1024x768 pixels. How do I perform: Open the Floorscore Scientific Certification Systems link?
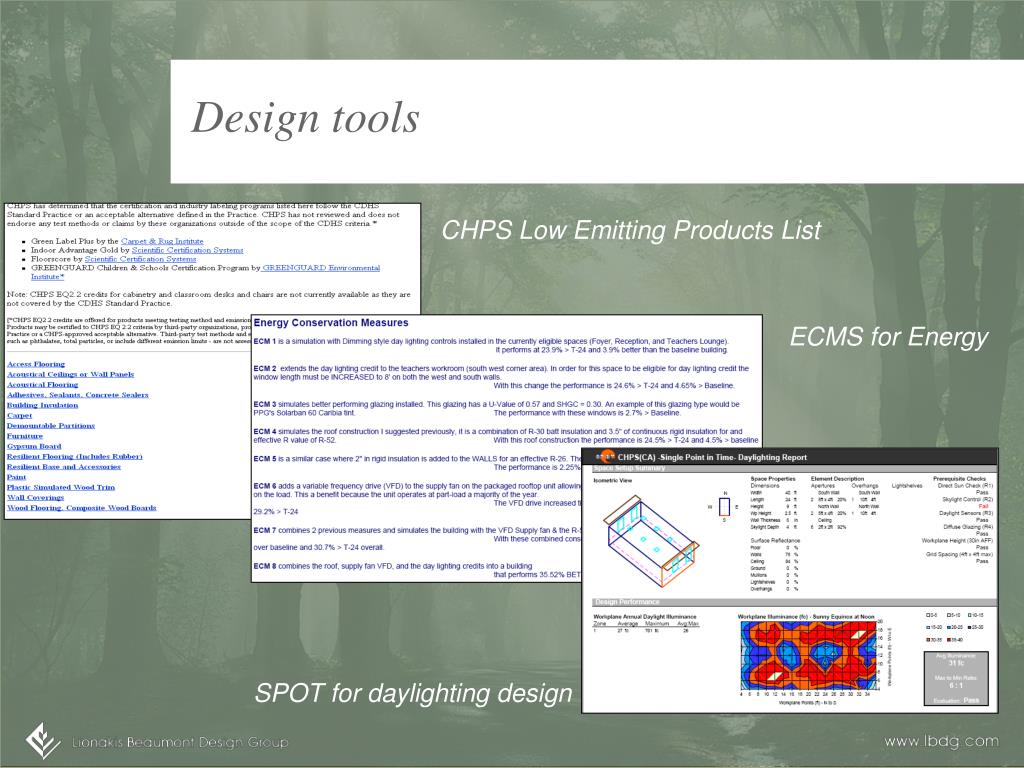coord(140,259)
